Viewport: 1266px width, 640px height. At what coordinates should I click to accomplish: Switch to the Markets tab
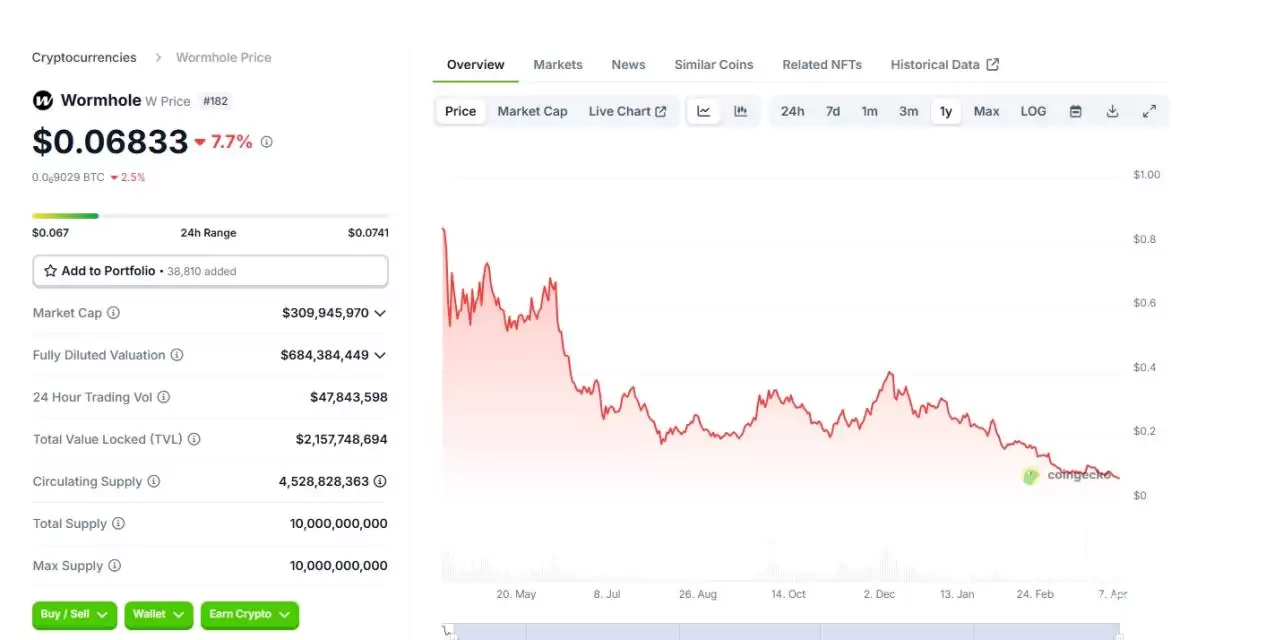[x=557, y=64]
